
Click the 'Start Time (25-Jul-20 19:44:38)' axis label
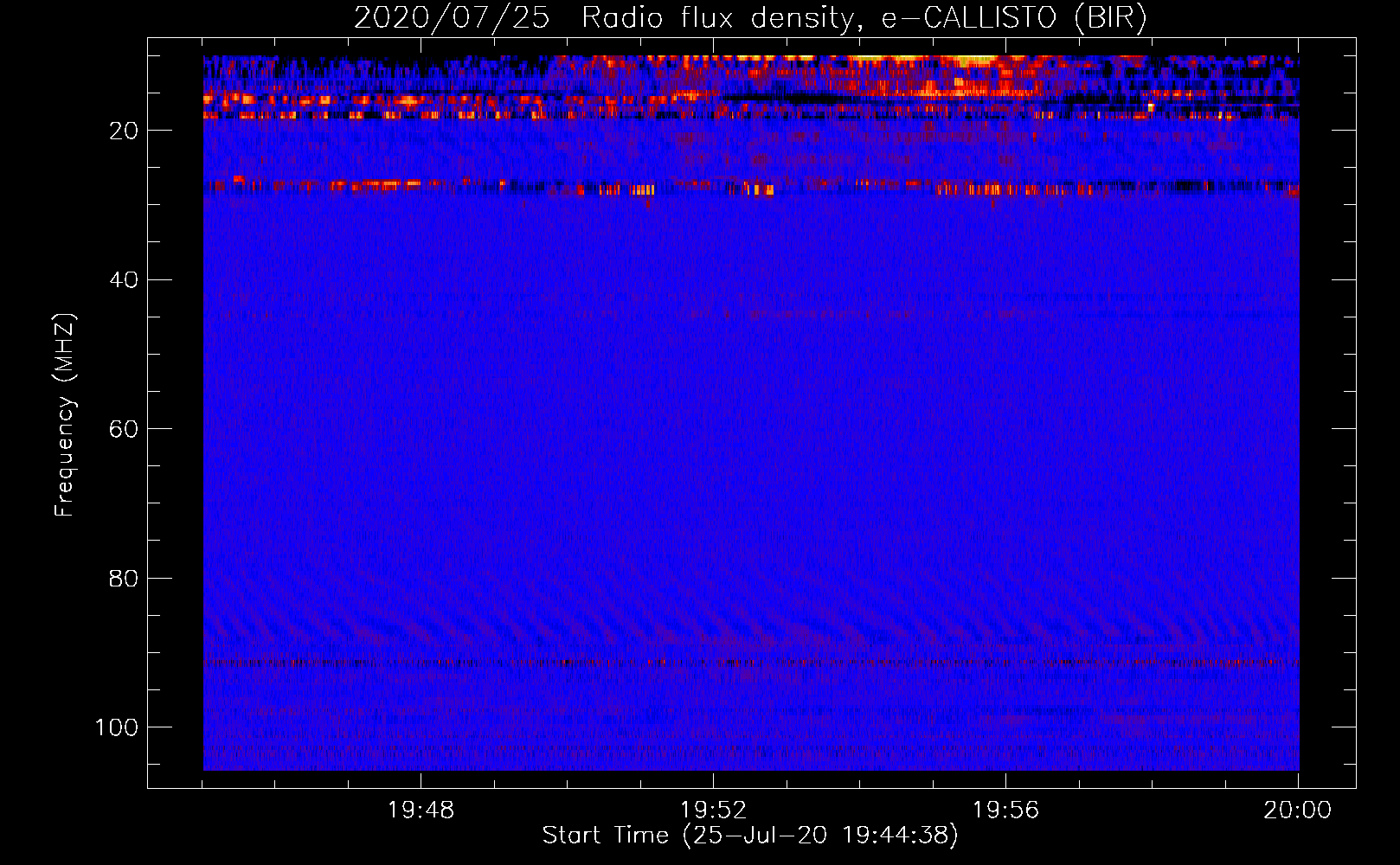750,836
